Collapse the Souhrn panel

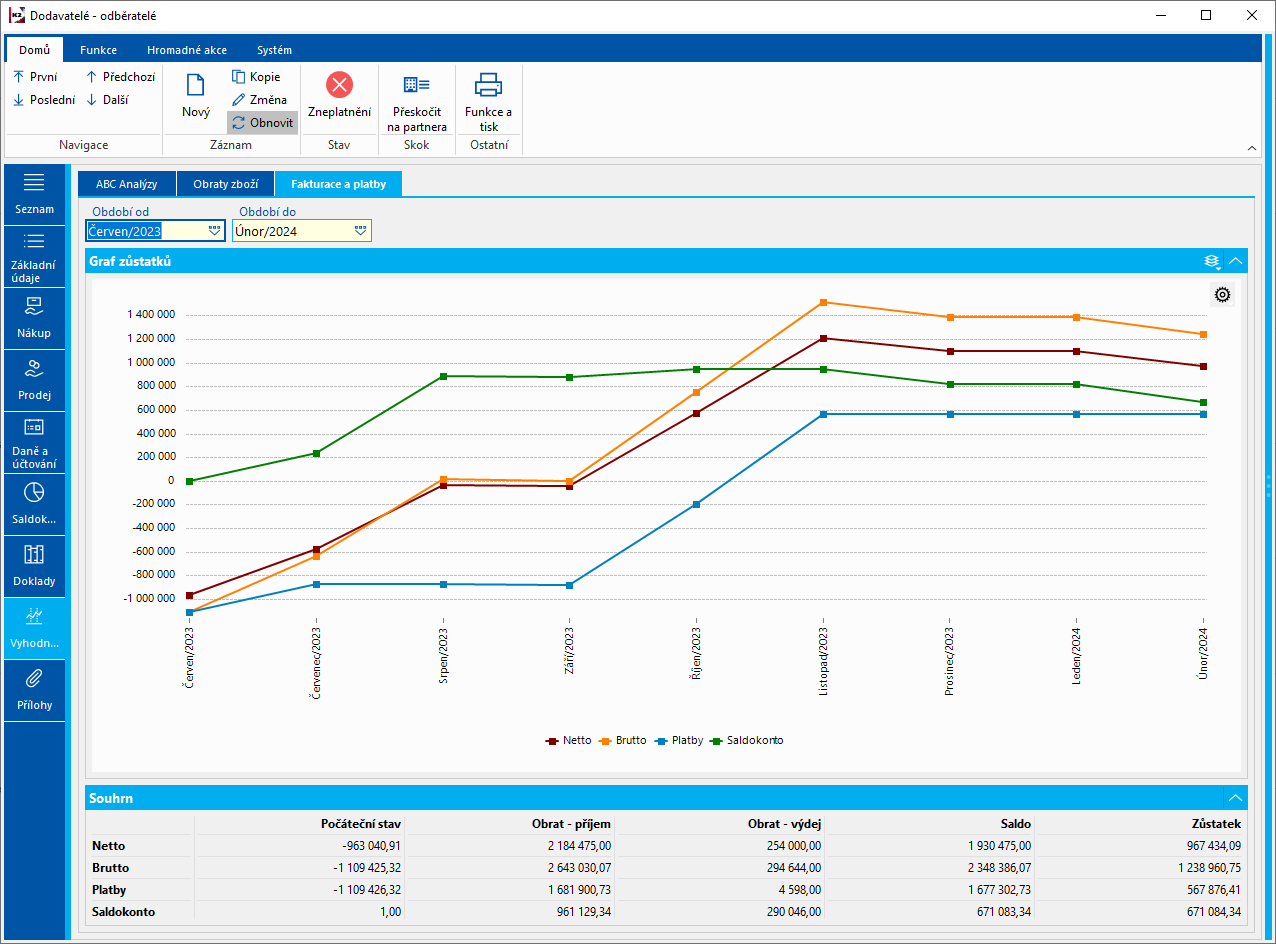(x=1236, y=798)
